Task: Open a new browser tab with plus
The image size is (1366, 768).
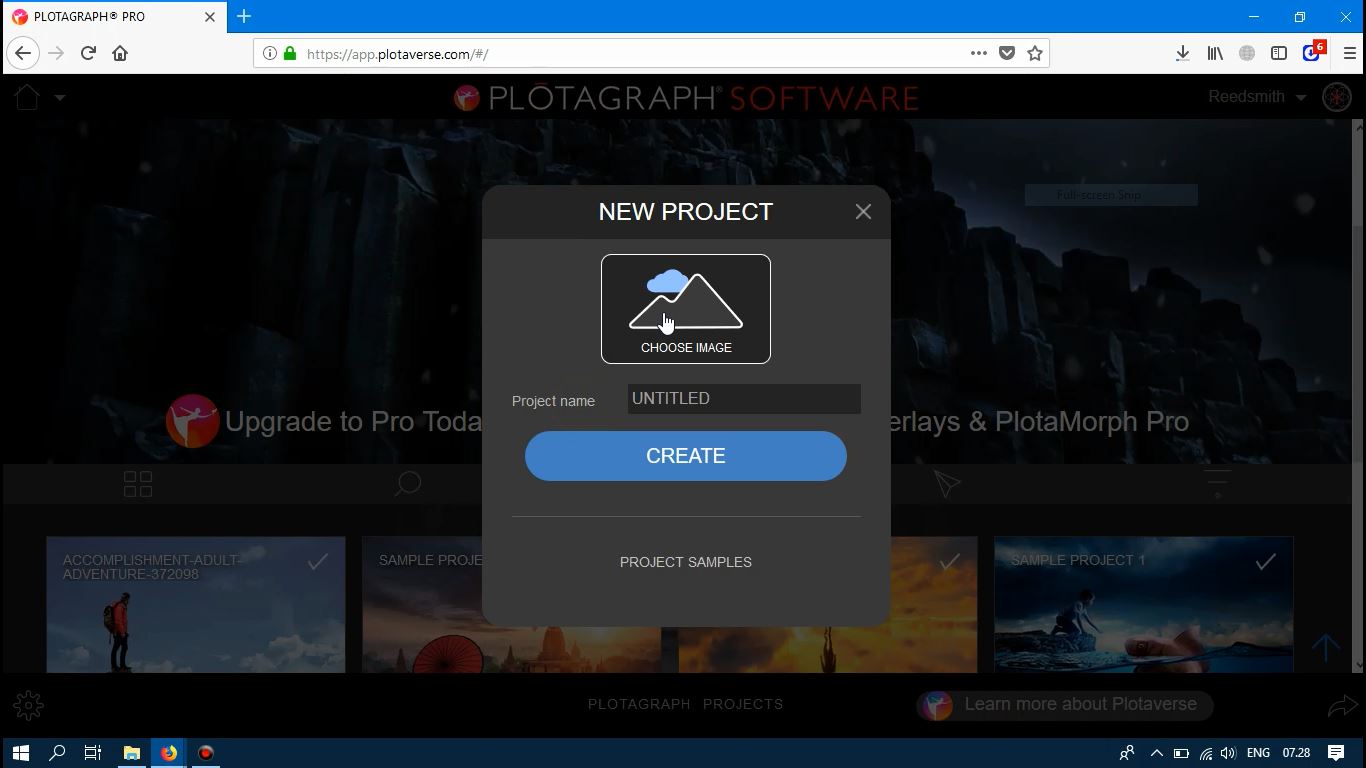Action: pos(244,17)
